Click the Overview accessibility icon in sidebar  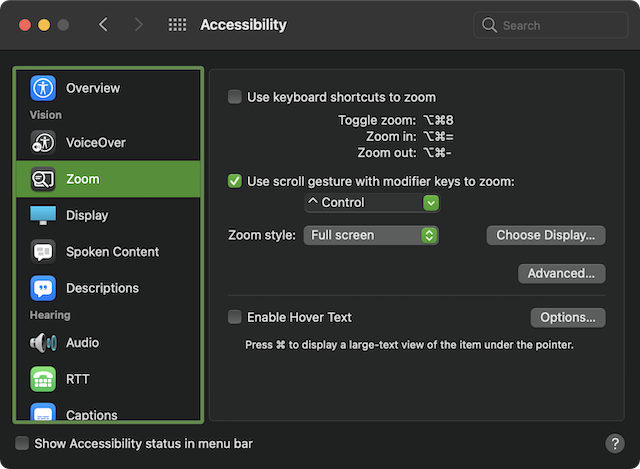click(x=43, y=88)
